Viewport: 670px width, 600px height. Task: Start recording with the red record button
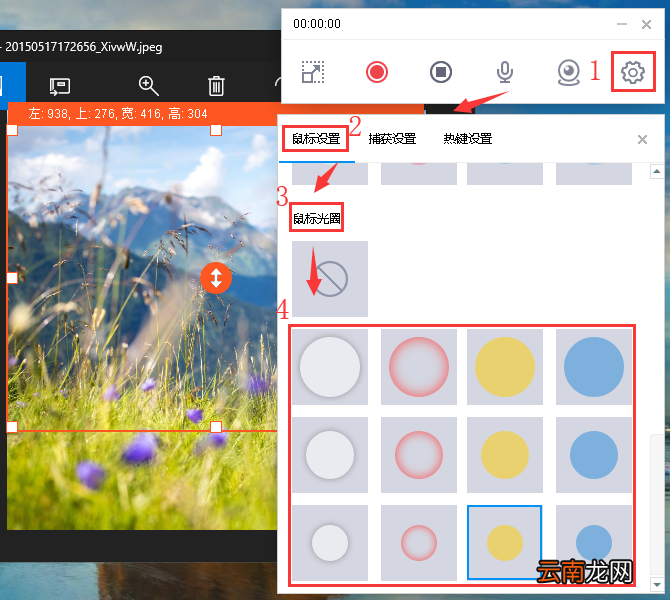[x=376, y=72]
